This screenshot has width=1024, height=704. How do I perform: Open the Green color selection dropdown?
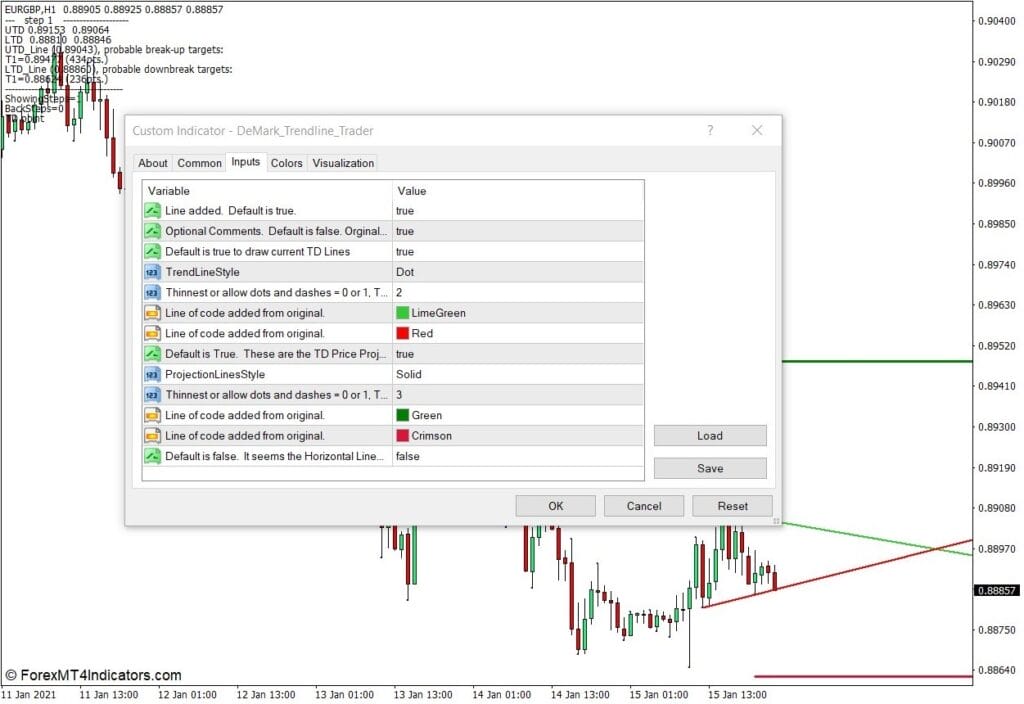(450, 415)
